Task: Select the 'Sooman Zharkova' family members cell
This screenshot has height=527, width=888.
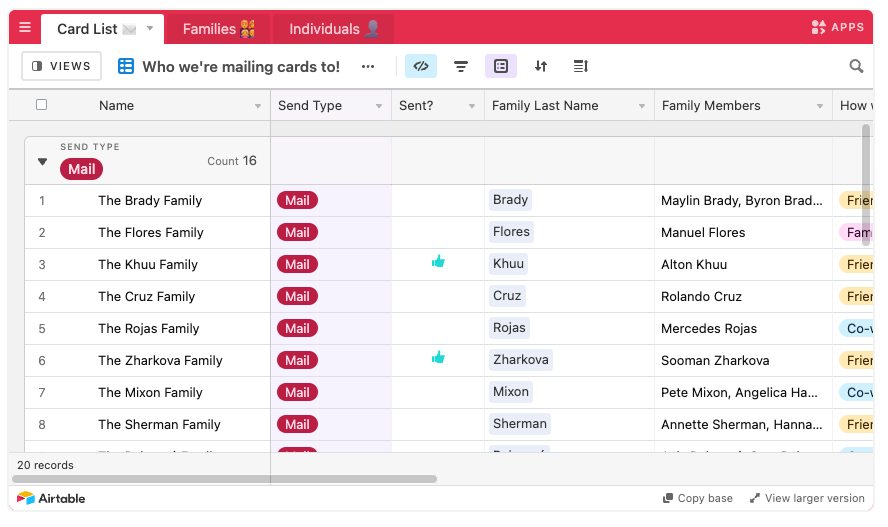Action: (743, 361)
